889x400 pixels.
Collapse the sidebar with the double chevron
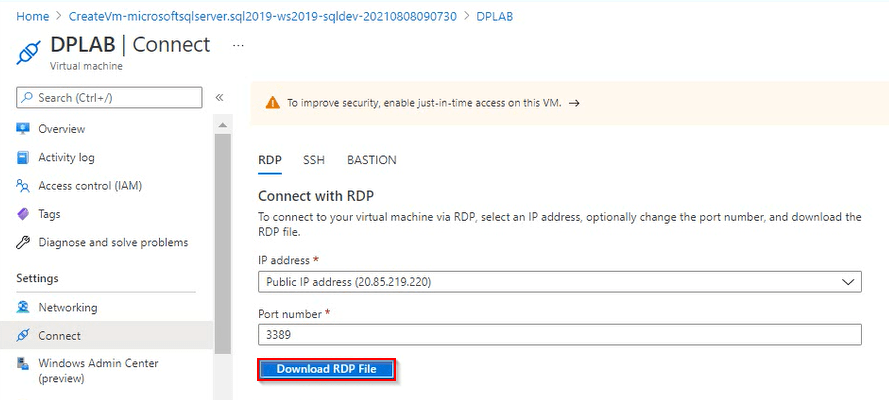tap(219, 97)
